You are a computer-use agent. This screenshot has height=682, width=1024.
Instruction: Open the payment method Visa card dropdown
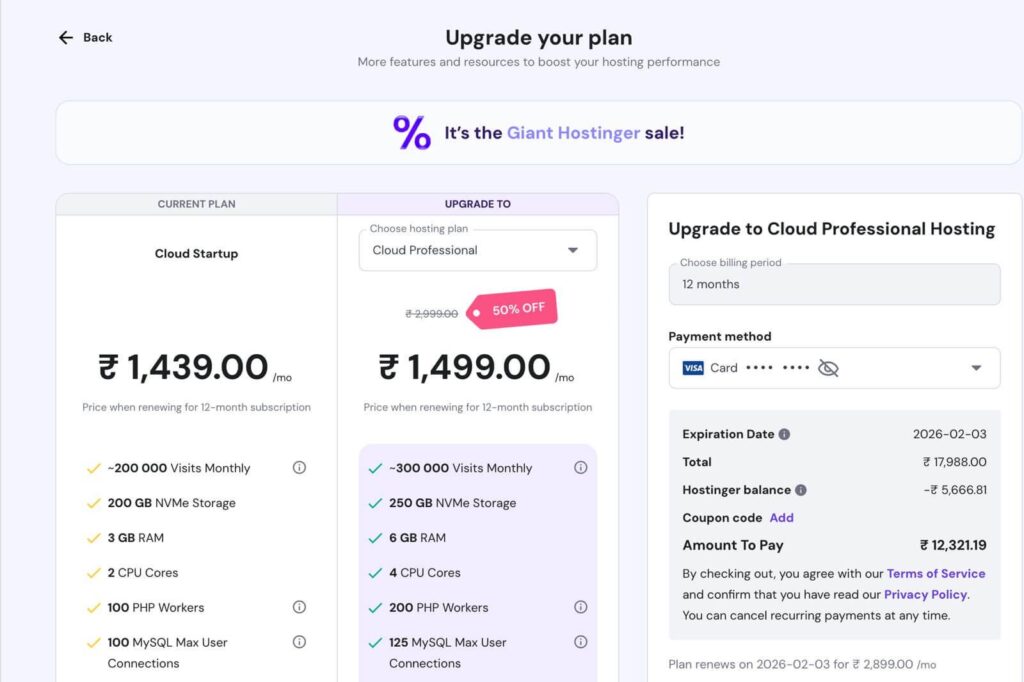click(834, 368)
